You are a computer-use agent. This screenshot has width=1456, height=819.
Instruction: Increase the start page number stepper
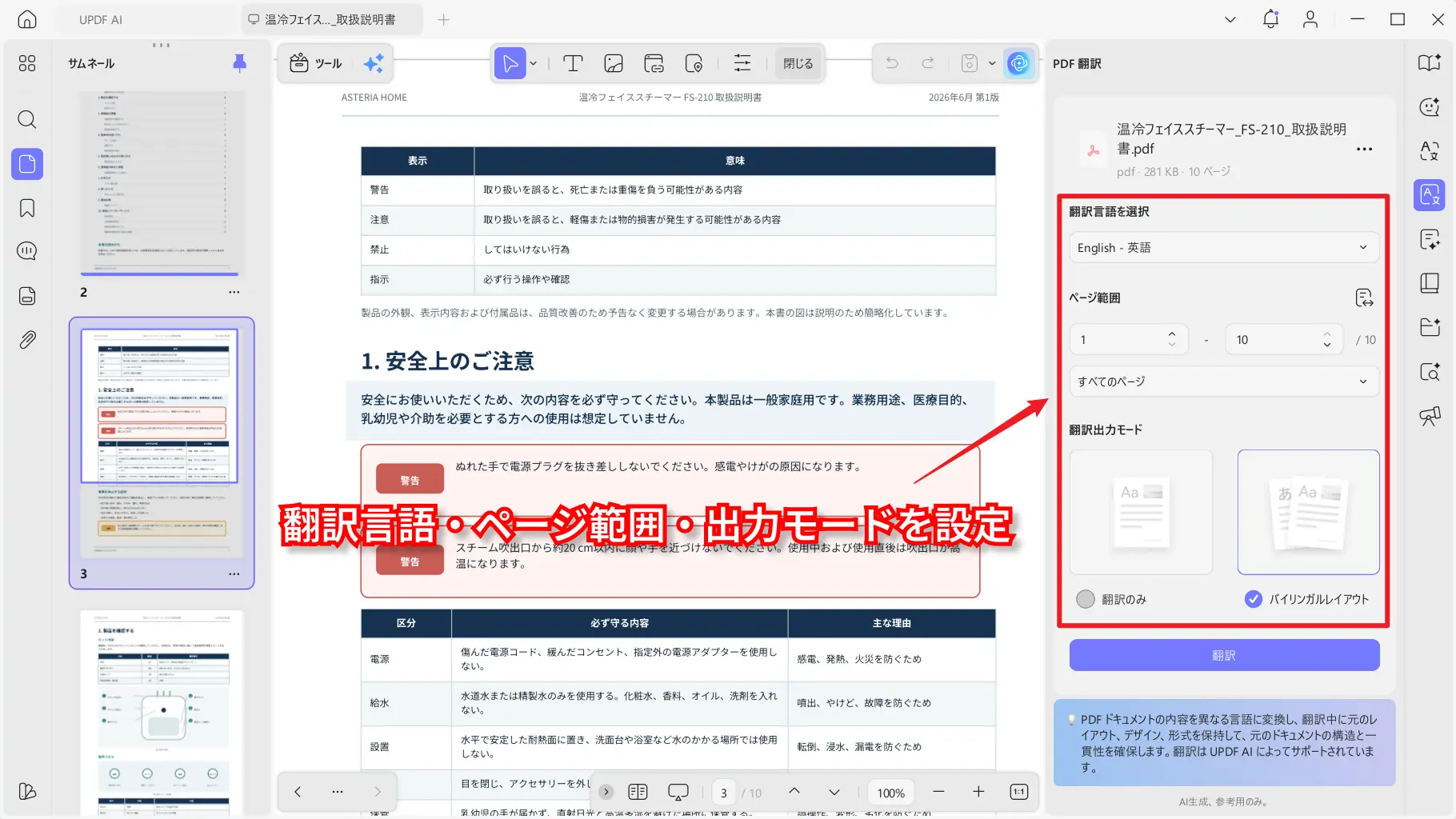(1172, 334)
